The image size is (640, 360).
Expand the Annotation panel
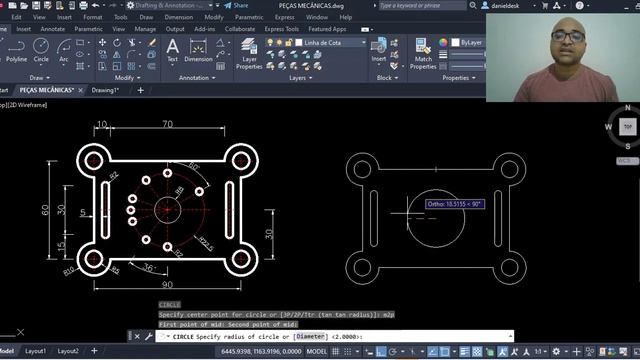pos(197,78)
